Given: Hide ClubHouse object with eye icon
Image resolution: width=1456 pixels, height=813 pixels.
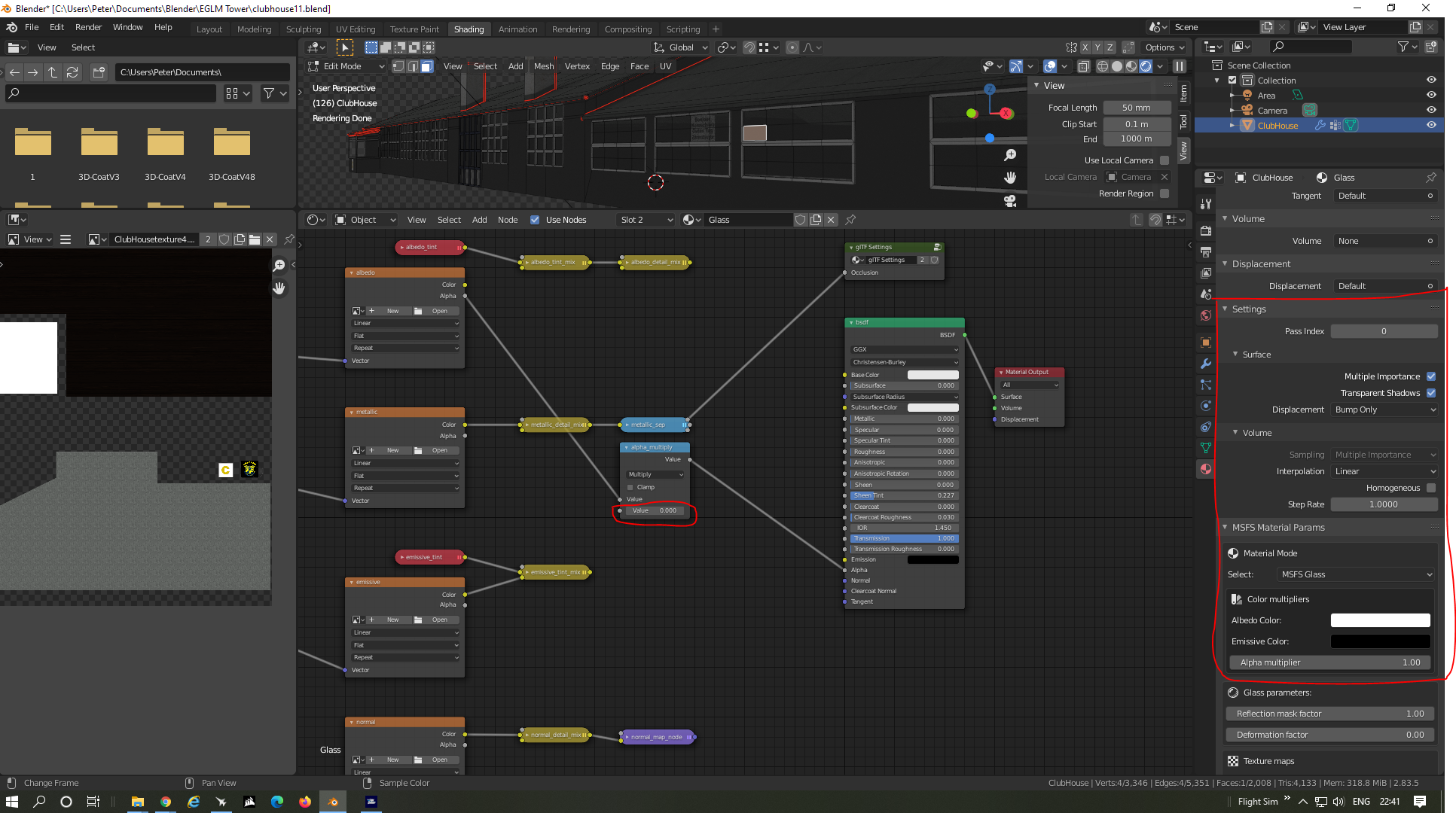Looking at the screenshot, I should coord(1431,126).
